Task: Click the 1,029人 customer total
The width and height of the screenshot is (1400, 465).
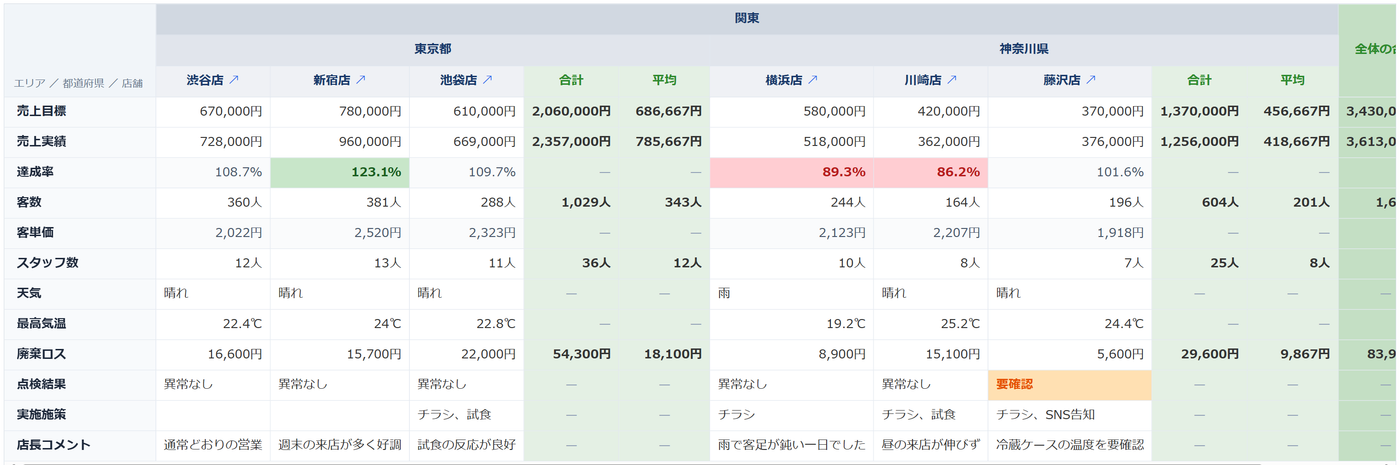Action: pyautogui.click(x=571, y=203)
